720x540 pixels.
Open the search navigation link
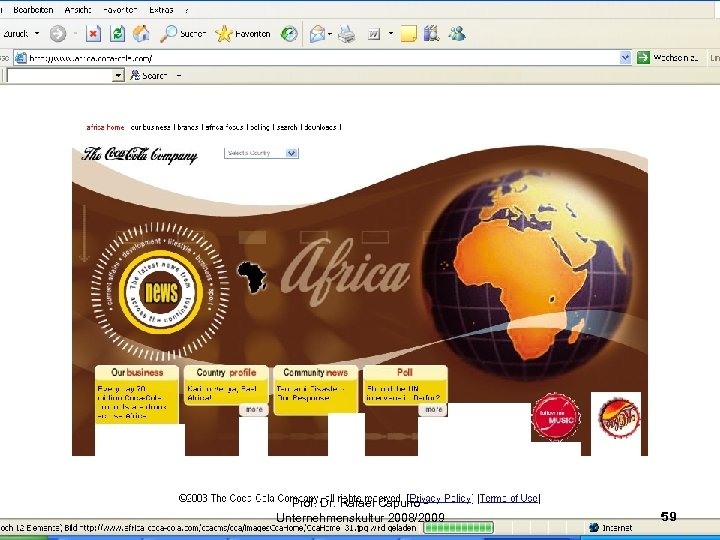(x=287, y=127)
